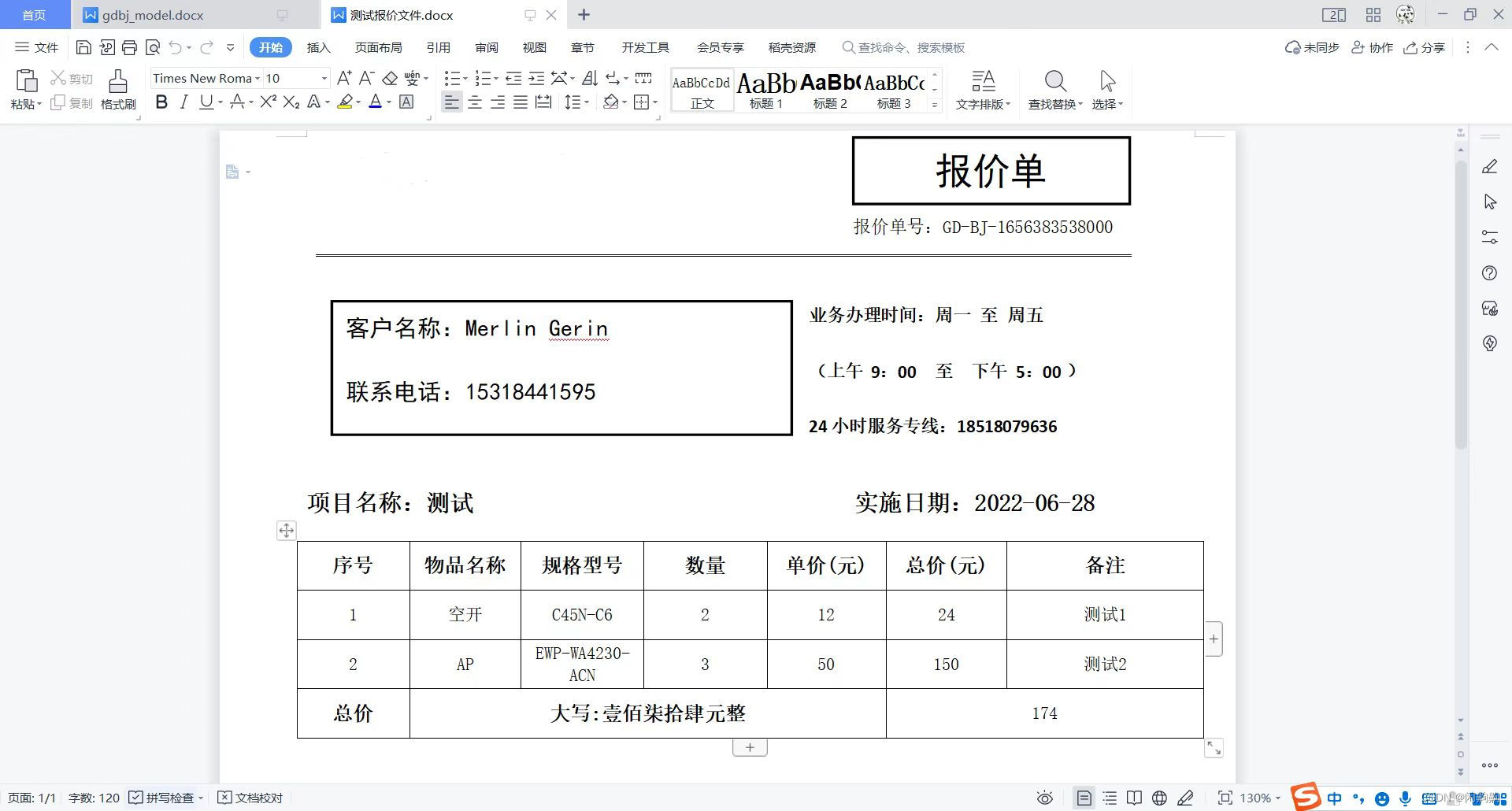
Task: Add new tab with plus button
Action: point(584,15)
